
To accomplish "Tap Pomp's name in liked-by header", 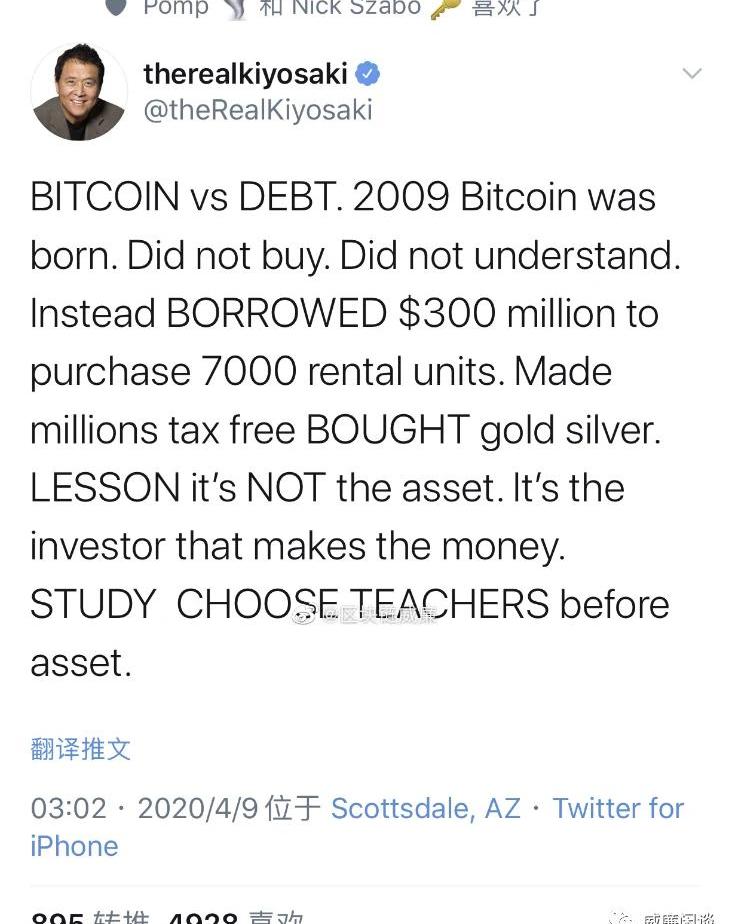I will click(176, 8).
